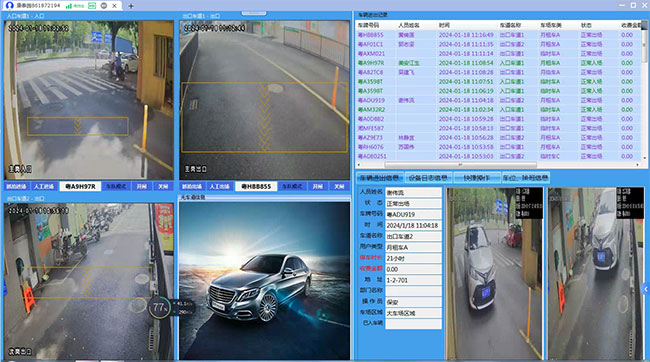Image resolution: width=650 pixels, height=362 pixels.
Task: Toggle 车队模式 under exit lane 1 camera
Action: 292,187
